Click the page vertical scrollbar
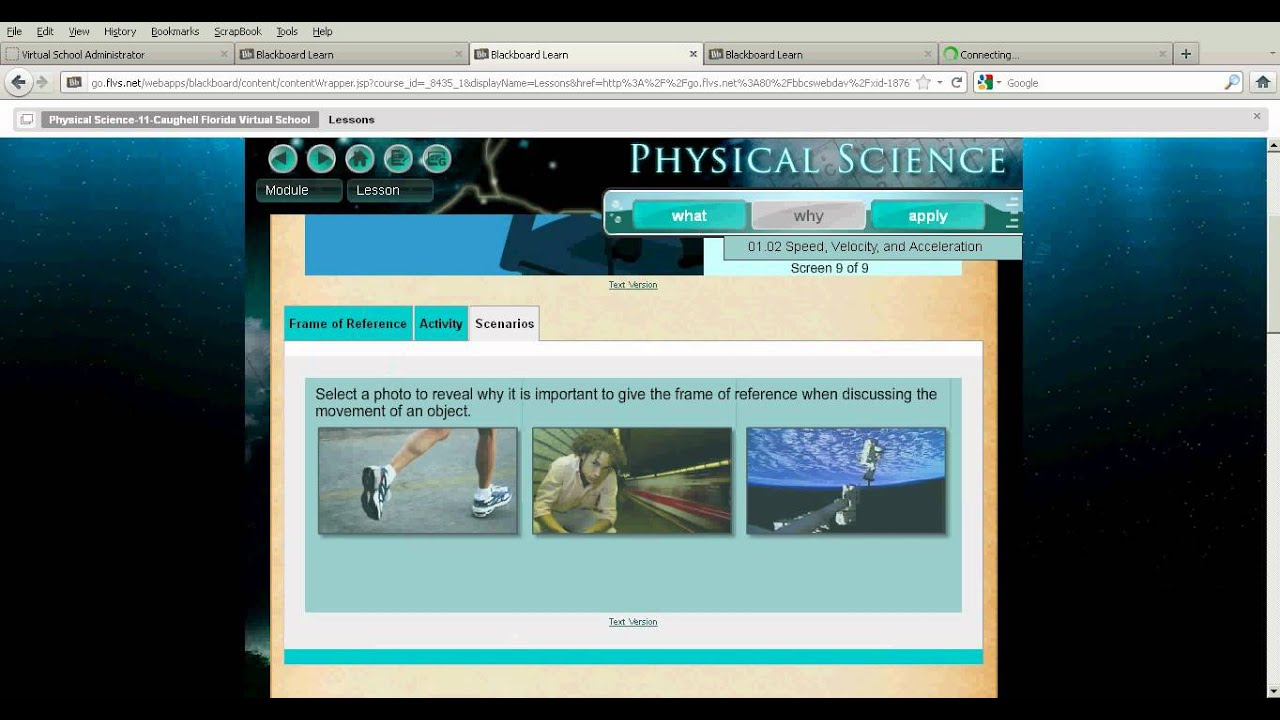 1273,271
